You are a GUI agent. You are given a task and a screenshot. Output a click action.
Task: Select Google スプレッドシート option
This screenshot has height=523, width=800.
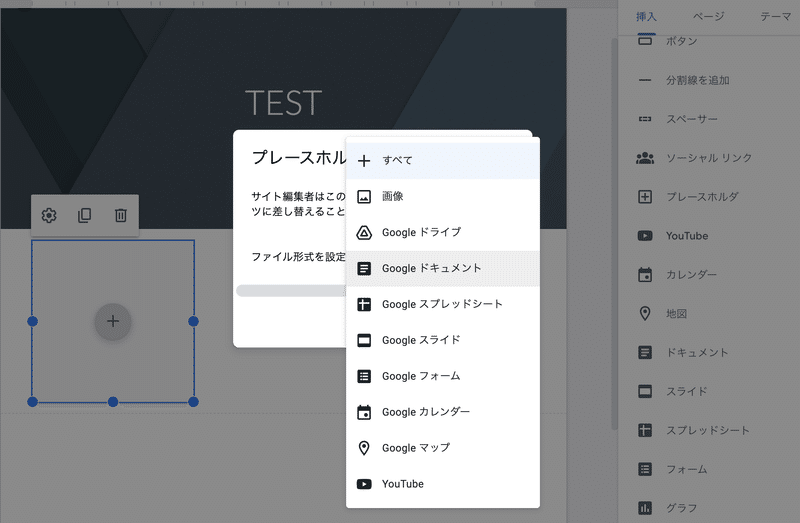point(442,305)
